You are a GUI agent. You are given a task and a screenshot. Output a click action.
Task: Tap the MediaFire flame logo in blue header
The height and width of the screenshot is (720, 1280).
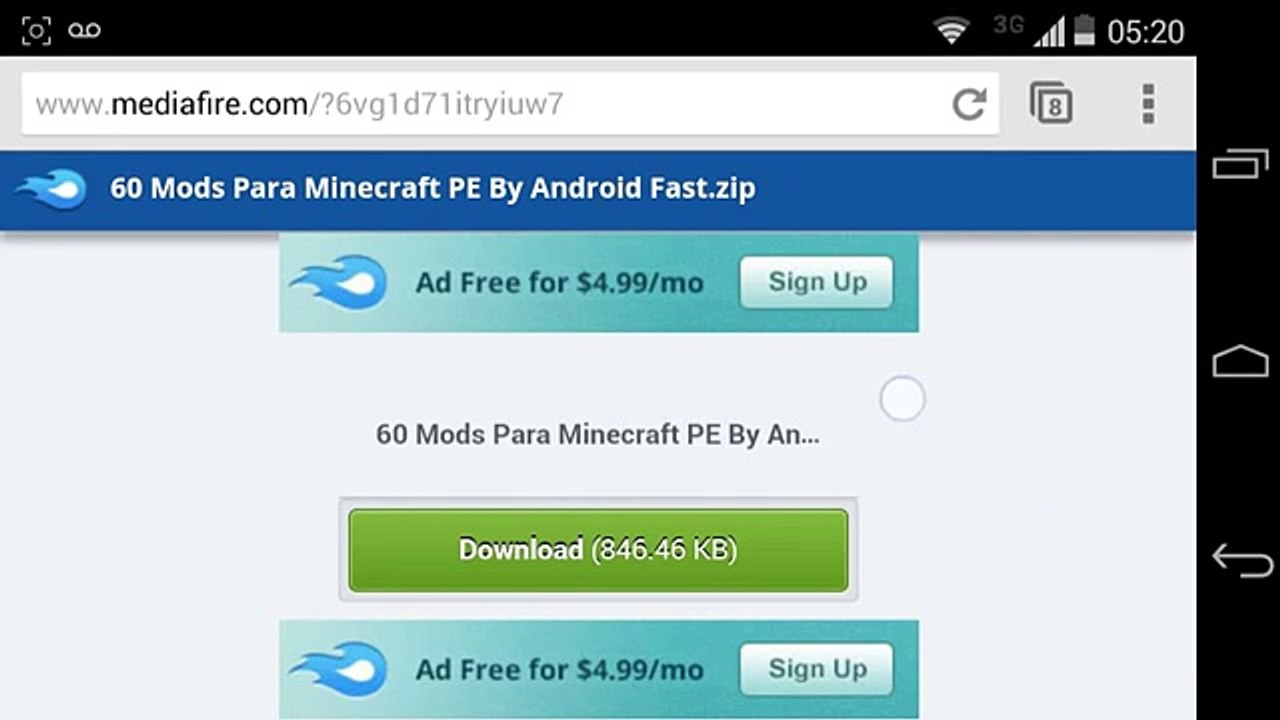coord(52,189)
